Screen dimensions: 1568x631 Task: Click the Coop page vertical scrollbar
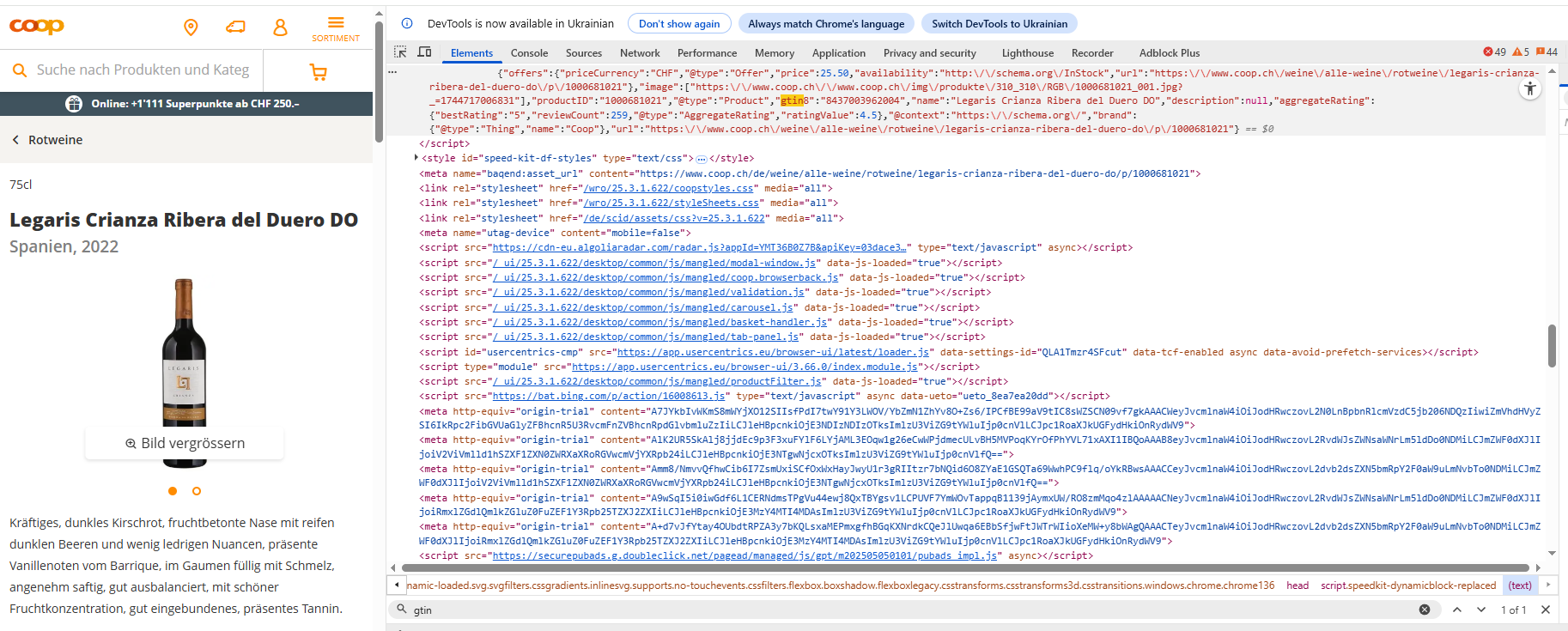(379, 82)
